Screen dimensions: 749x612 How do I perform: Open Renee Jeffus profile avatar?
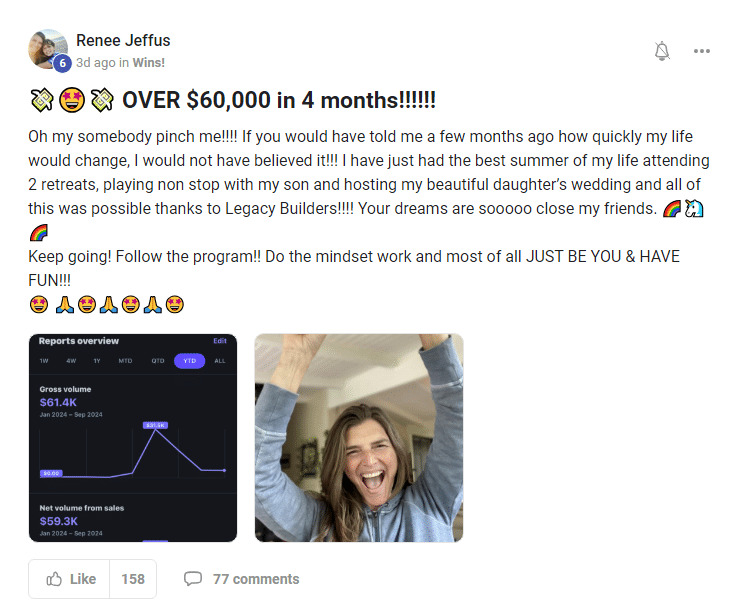pos(48,49)
